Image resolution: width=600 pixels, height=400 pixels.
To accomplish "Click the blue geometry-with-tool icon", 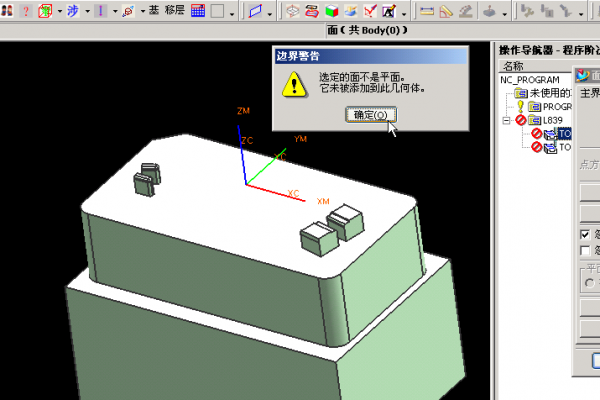I will [351, 11].
